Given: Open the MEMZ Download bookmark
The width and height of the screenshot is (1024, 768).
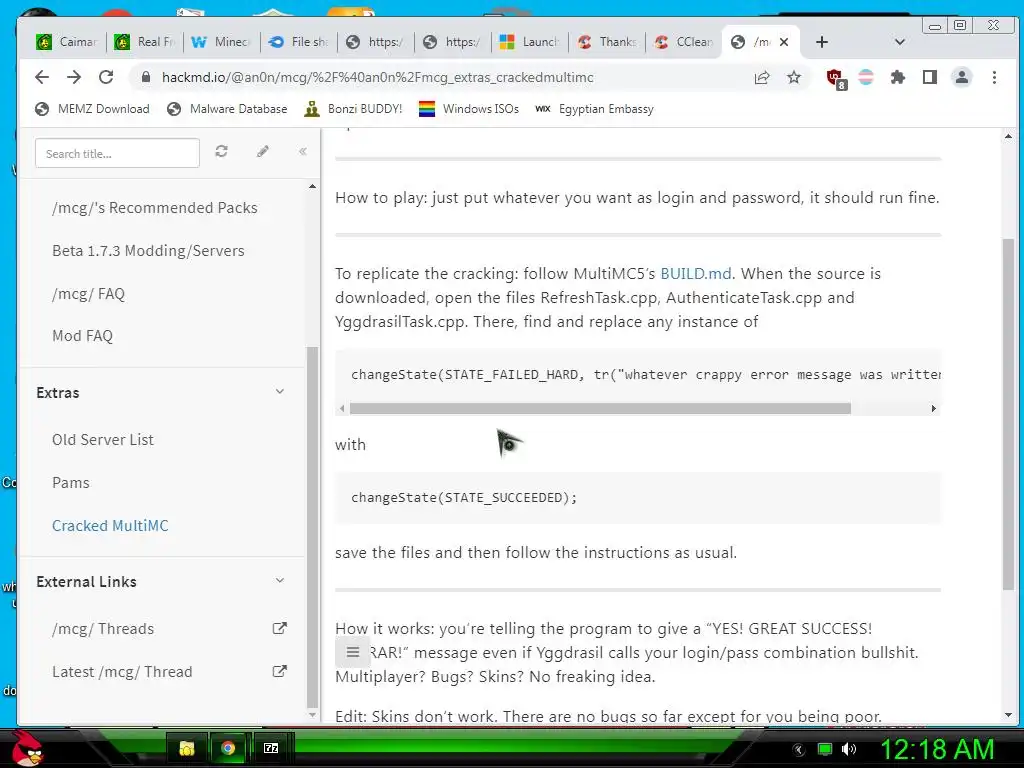Looking at the screenshot, I should [x=92, y=109].
